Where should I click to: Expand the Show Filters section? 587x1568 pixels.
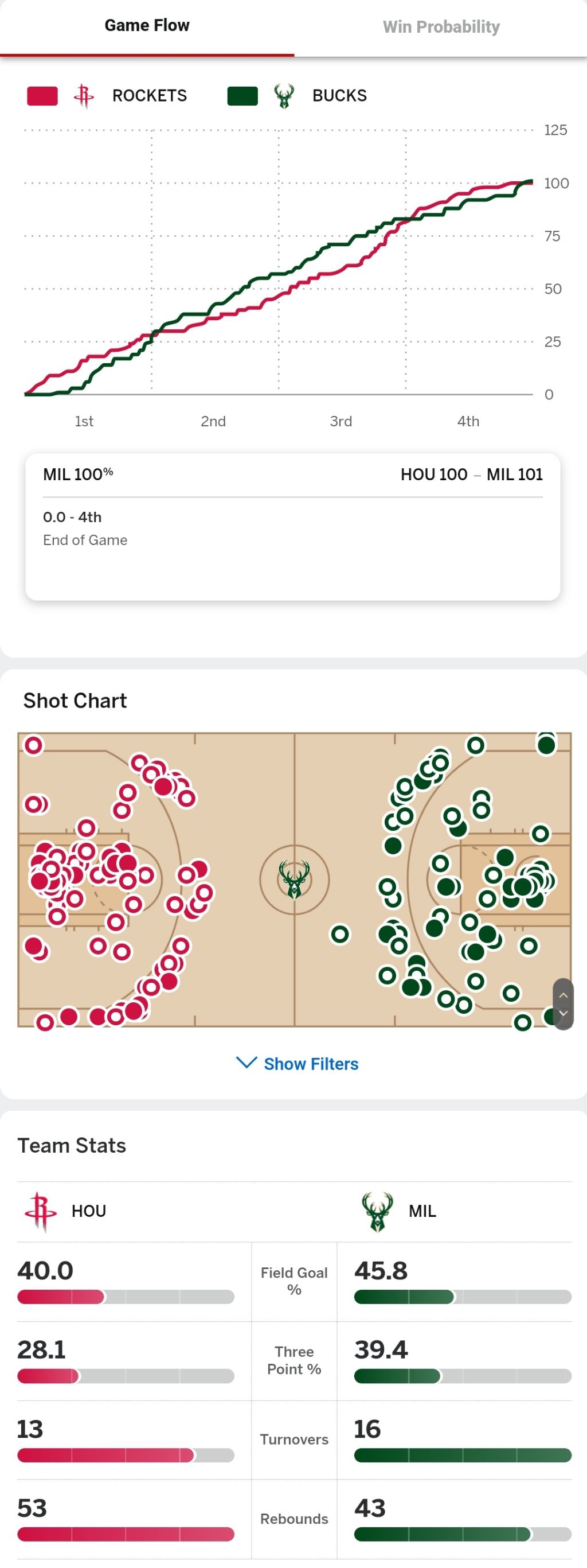pyautogui.click(x=298, y=1063)
